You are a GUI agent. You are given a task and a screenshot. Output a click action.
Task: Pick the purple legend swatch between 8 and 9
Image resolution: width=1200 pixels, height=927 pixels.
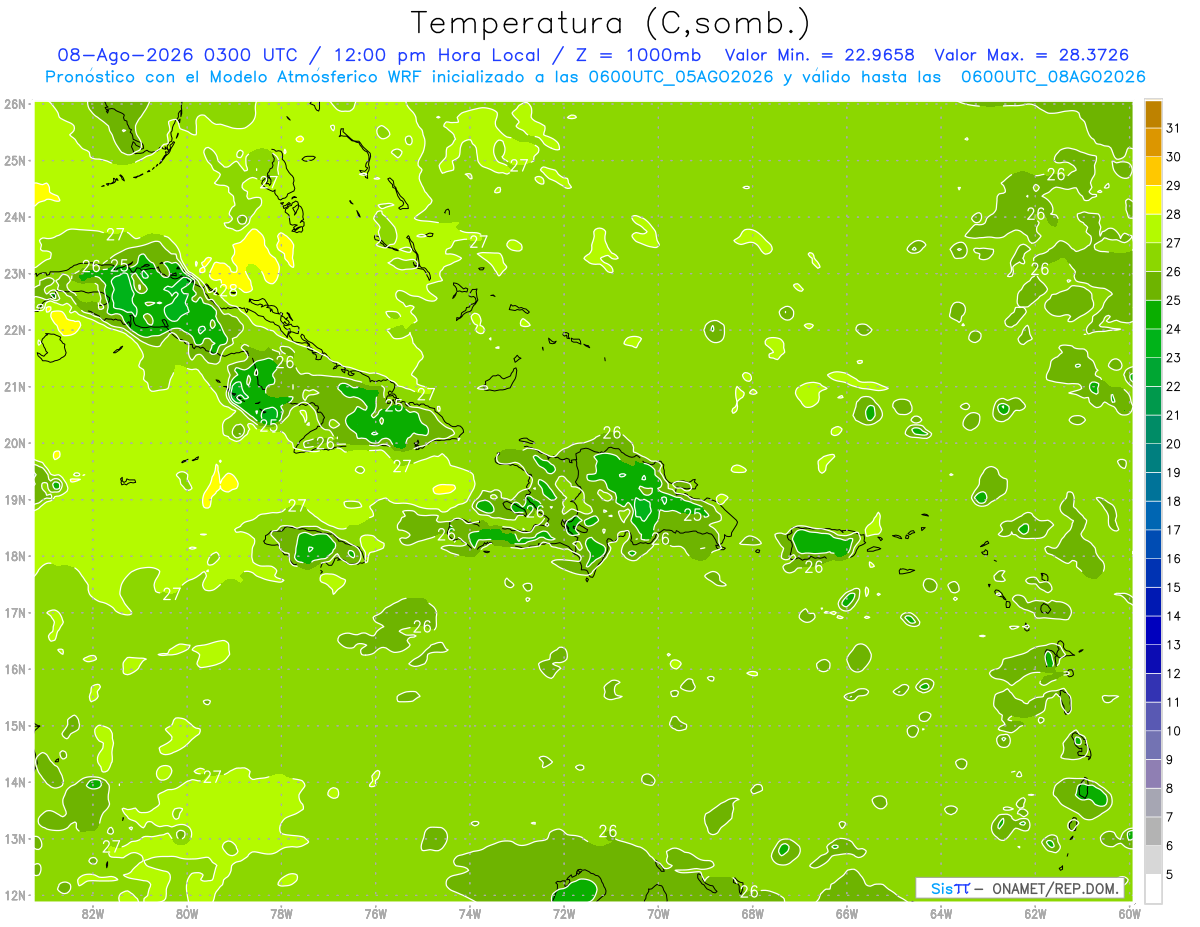pos(1153,774)
